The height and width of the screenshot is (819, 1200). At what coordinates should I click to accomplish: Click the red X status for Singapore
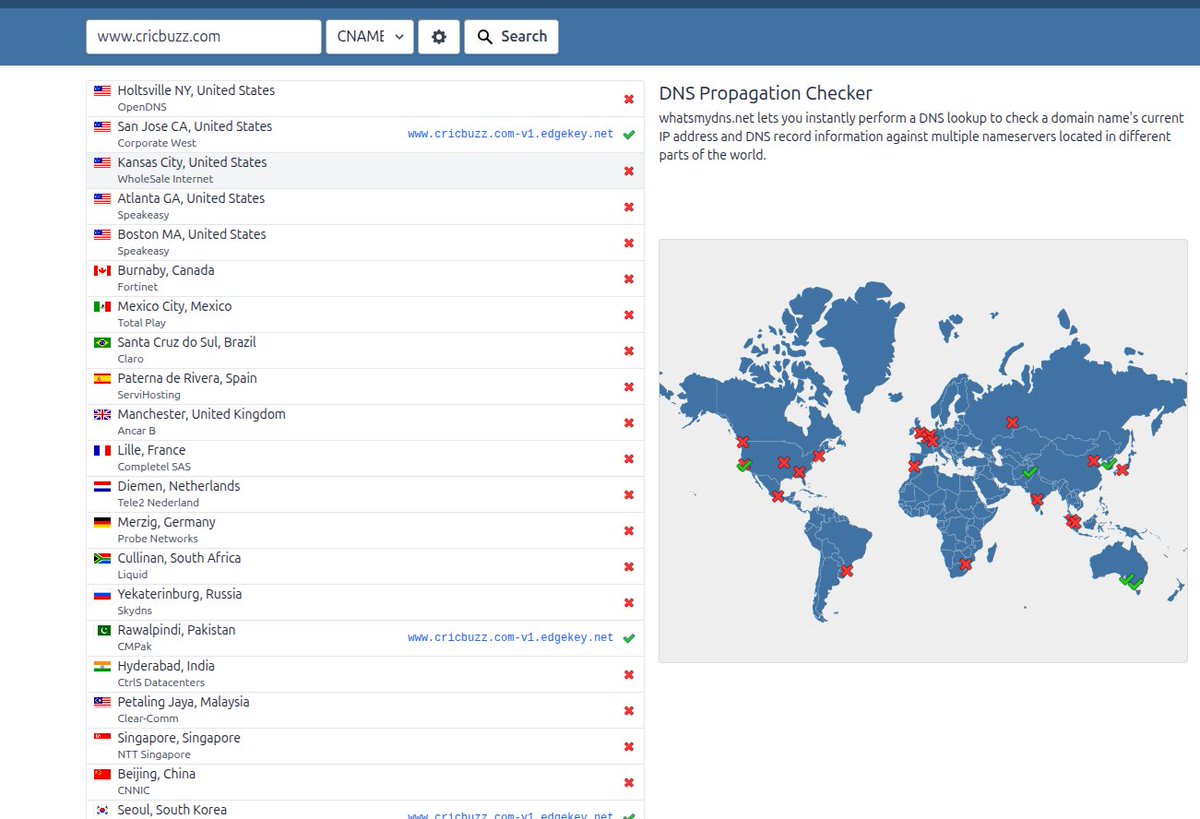click(x=629, y=747)
